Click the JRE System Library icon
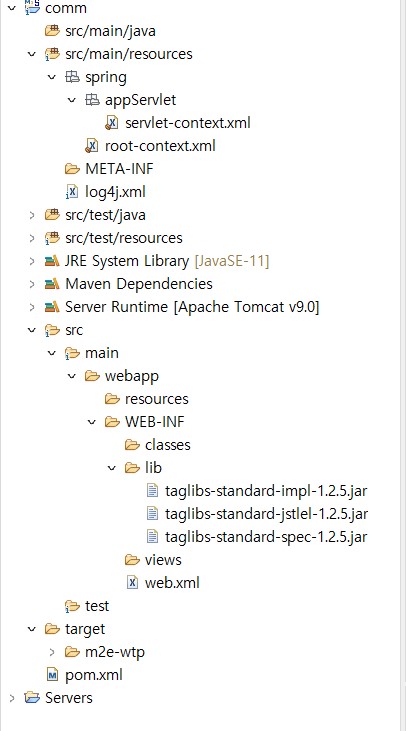The height and width of the screenshot is (731, 406). [x=52, y=261]
